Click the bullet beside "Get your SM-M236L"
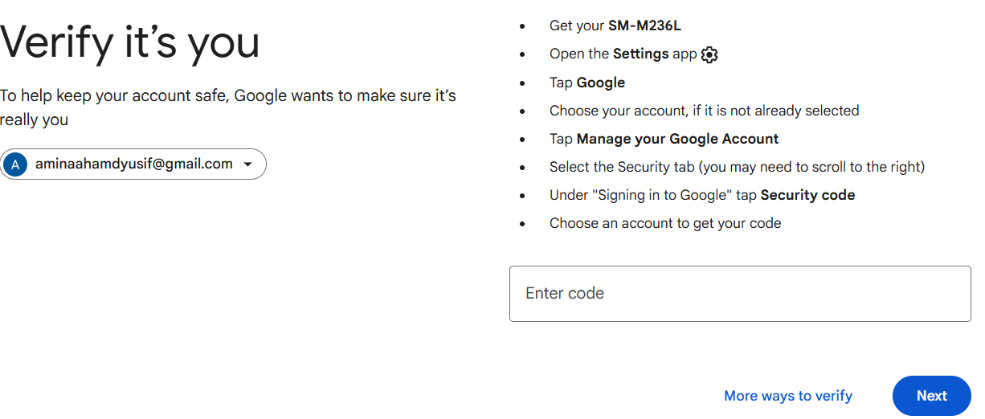 pos(522,26)
